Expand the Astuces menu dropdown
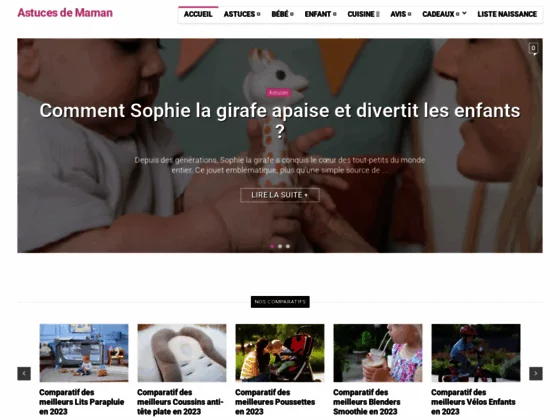 coord(242,14)
